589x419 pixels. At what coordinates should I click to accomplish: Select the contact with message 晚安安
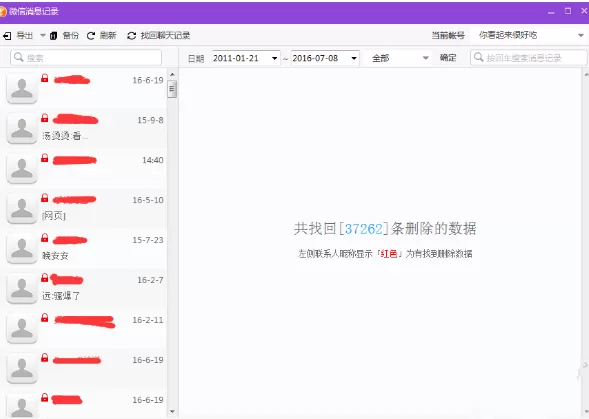[85, 248]
